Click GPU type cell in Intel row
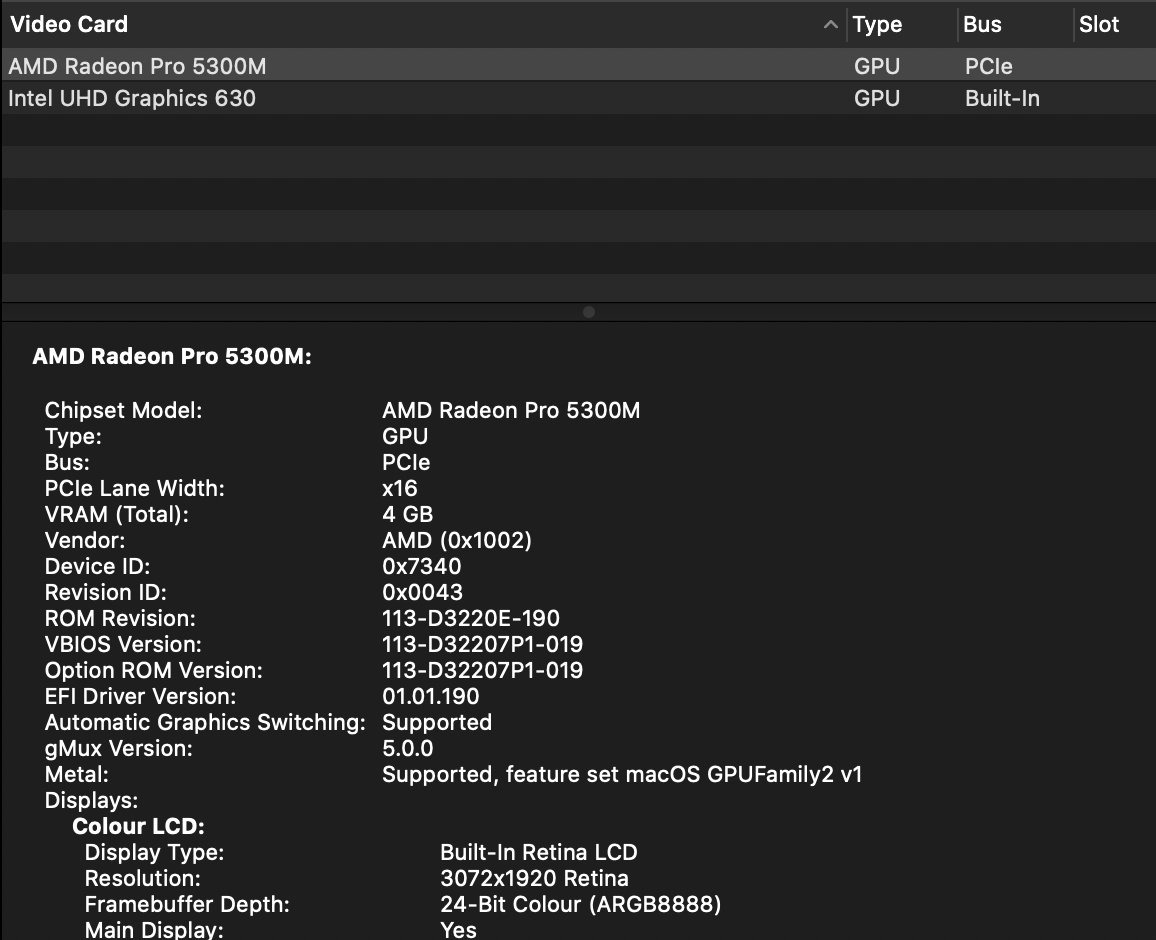 tap(877, 98)
